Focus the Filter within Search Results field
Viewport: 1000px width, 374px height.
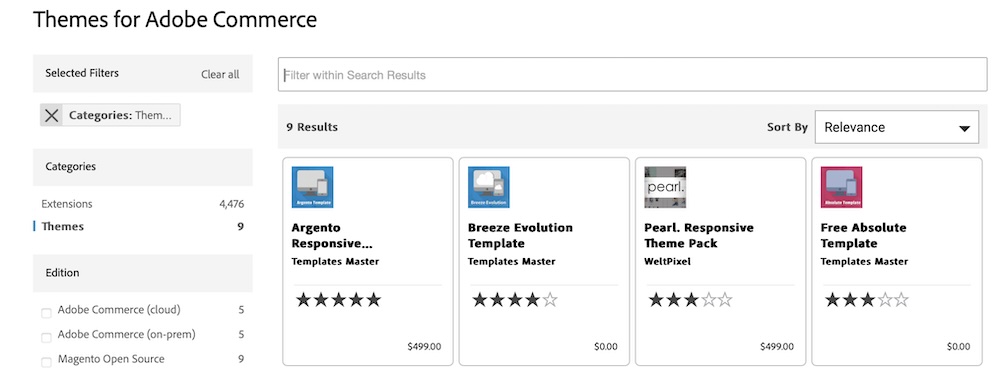[x=632, y=75]
